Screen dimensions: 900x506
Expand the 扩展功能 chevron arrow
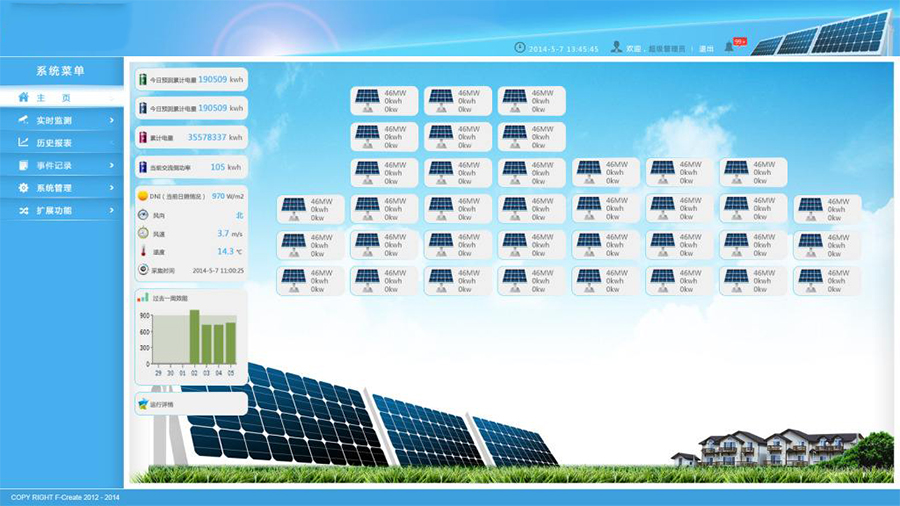point(111,211)
